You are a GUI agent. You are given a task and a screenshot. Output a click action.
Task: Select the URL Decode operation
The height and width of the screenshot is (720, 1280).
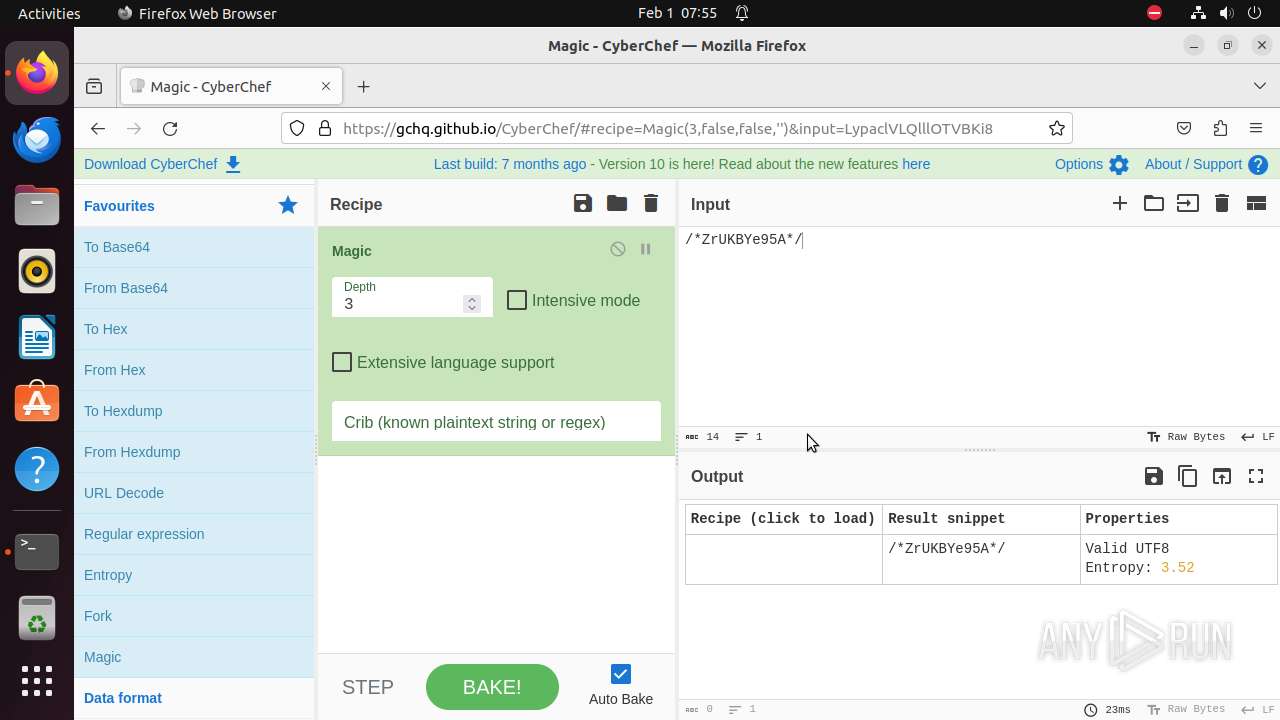[194, 493]
